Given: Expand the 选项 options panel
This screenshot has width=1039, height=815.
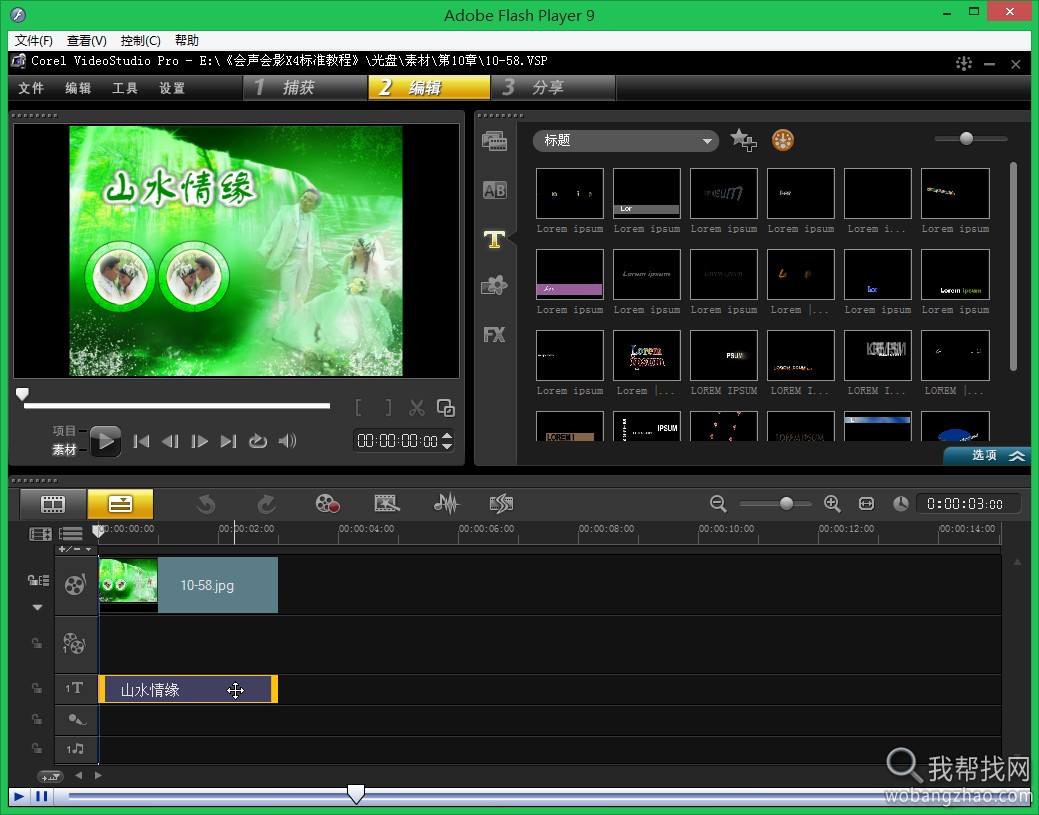Looking at the screenshot, I should 987,455.
